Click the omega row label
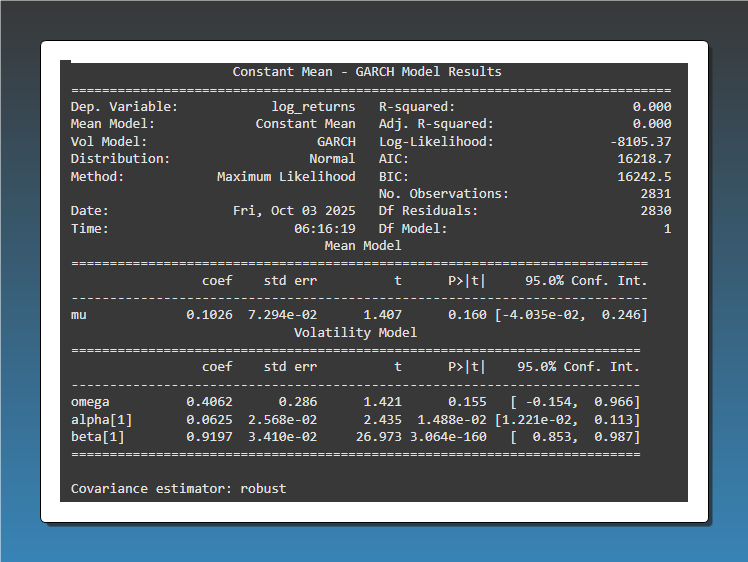The width and height of the screenshot is (748, 562). [x=90, y=402]
